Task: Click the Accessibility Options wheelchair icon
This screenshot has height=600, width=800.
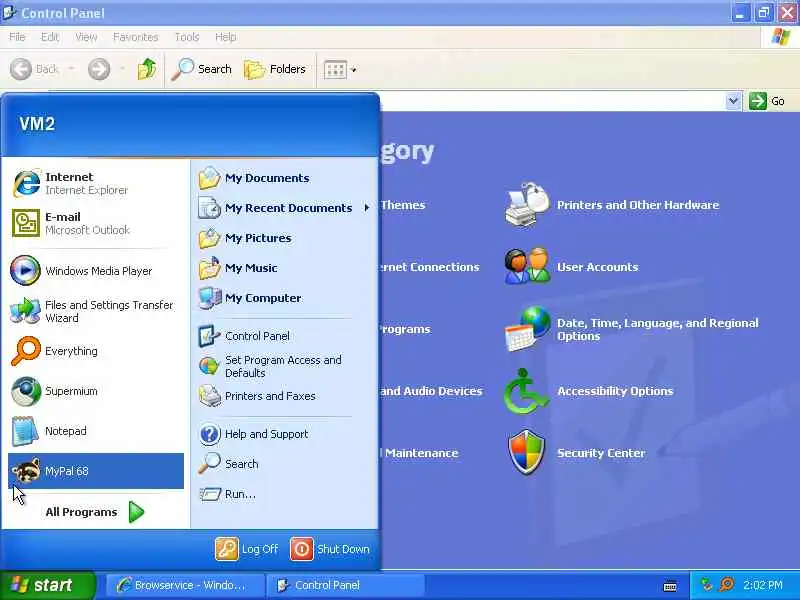Action: [527, 391]
